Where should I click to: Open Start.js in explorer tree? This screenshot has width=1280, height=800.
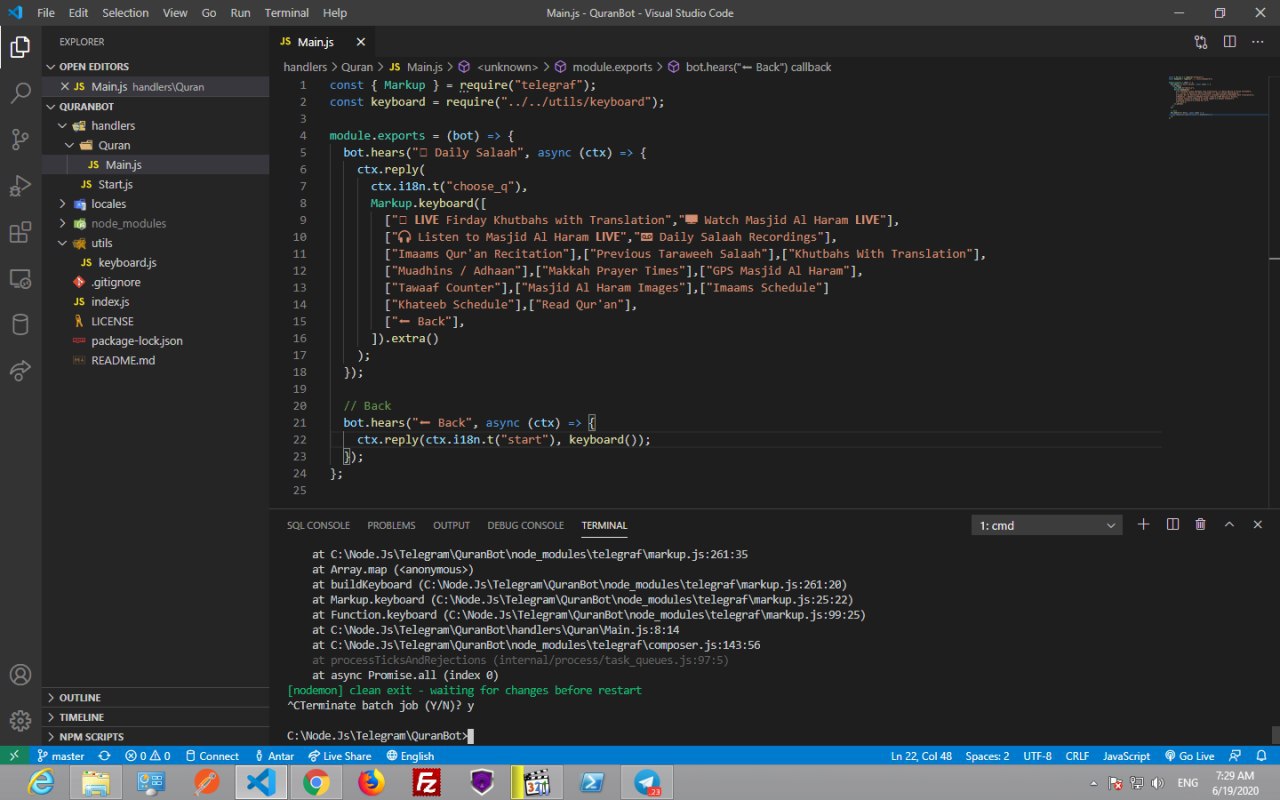pos(115,184)
